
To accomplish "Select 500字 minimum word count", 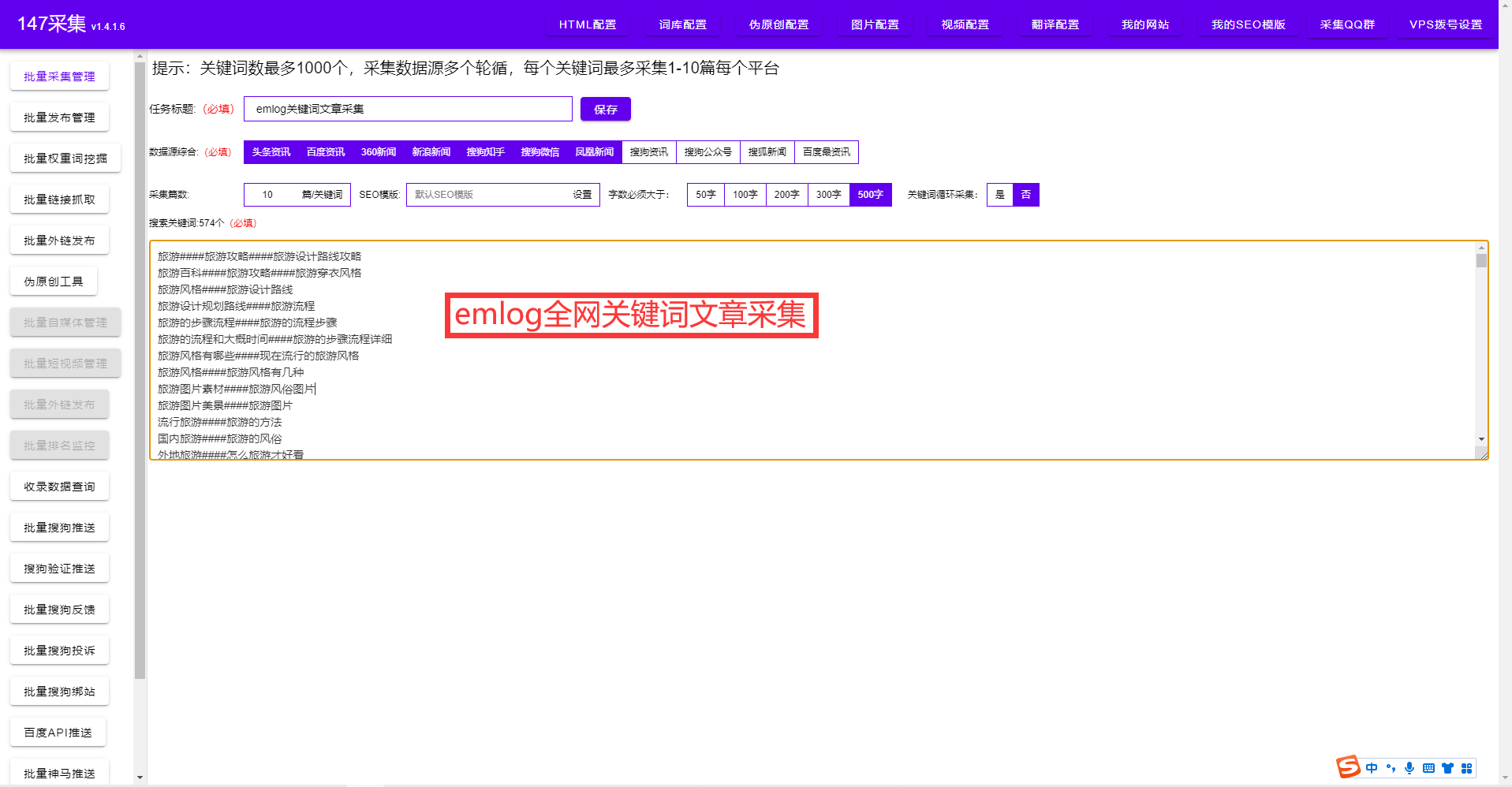I will point(871,195).
